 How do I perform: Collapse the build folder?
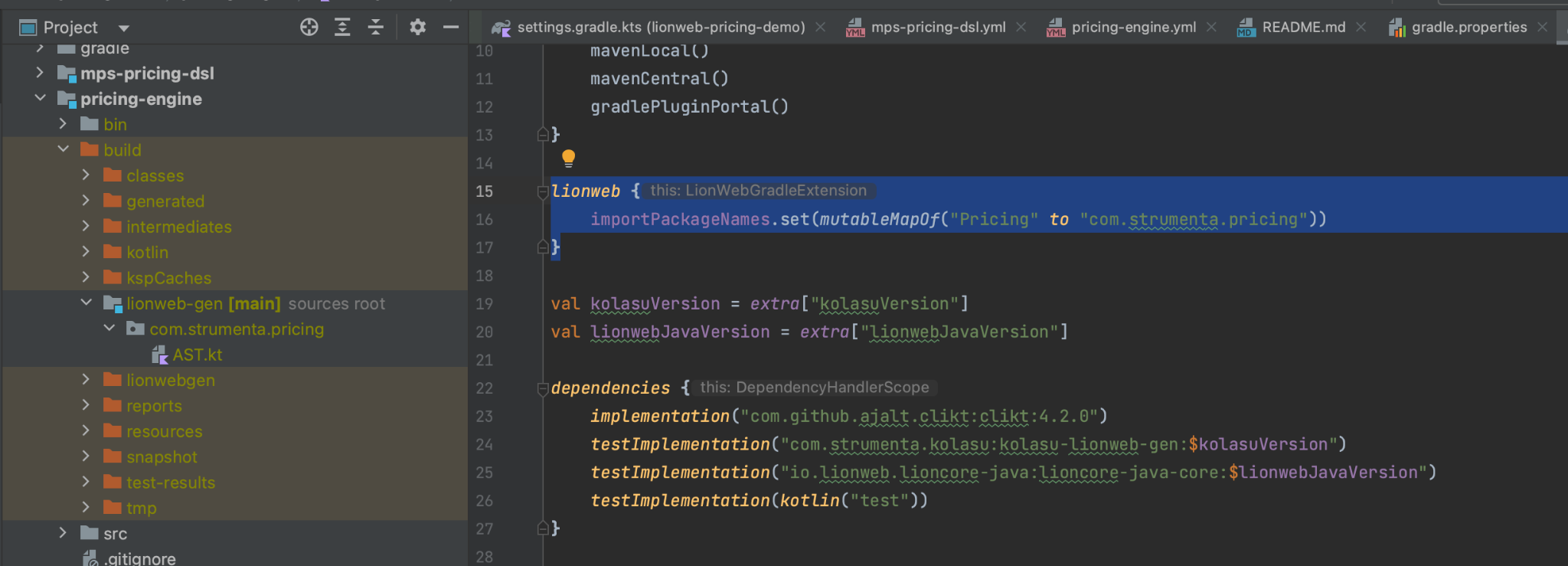click(63, 149)
